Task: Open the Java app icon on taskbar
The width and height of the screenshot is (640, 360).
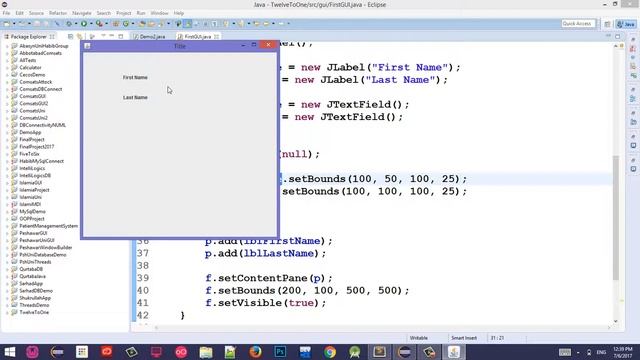Action: [454, 352]
